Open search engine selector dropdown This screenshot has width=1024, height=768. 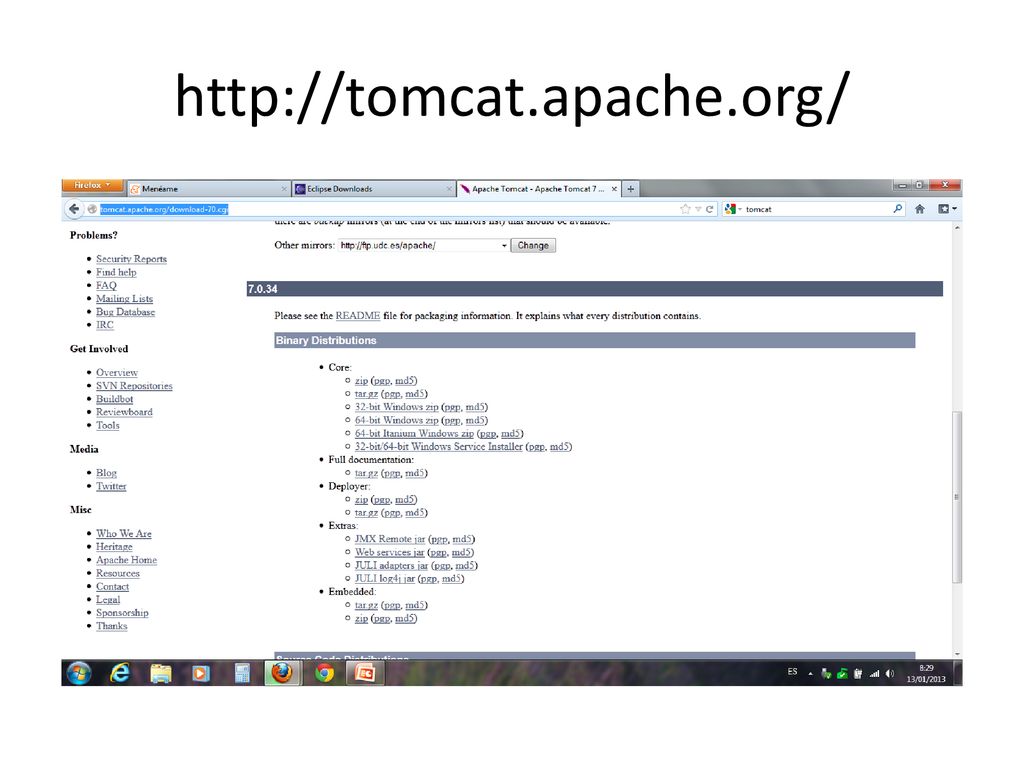(x=734, y=209)
